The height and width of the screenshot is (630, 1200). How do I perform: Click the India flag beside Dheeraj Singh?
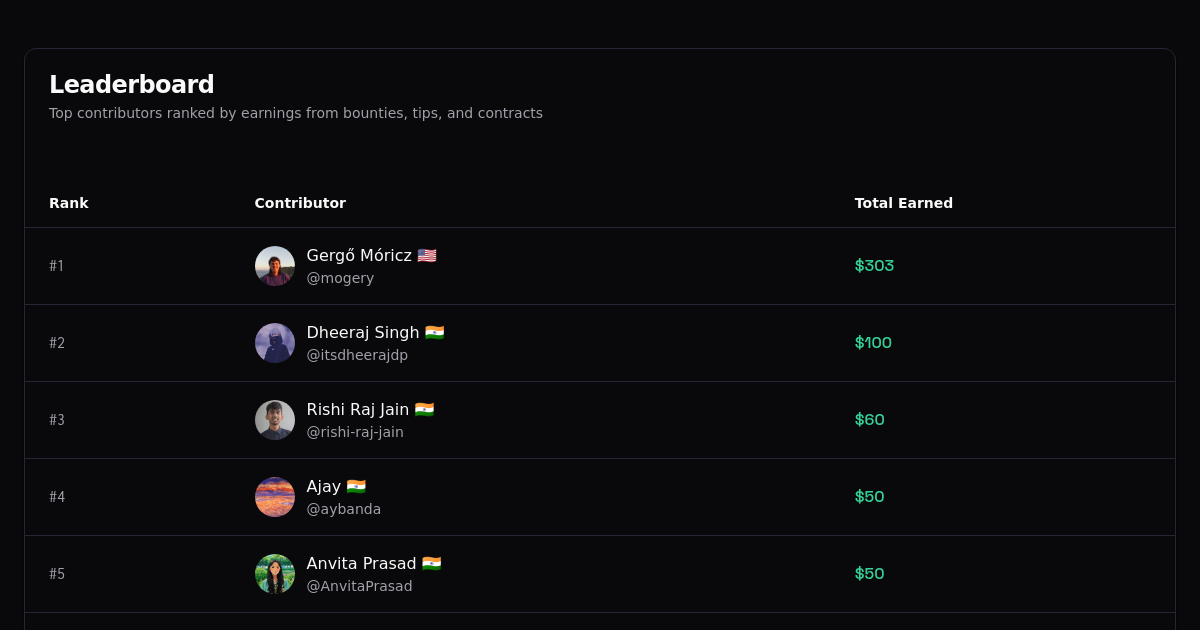435,332
